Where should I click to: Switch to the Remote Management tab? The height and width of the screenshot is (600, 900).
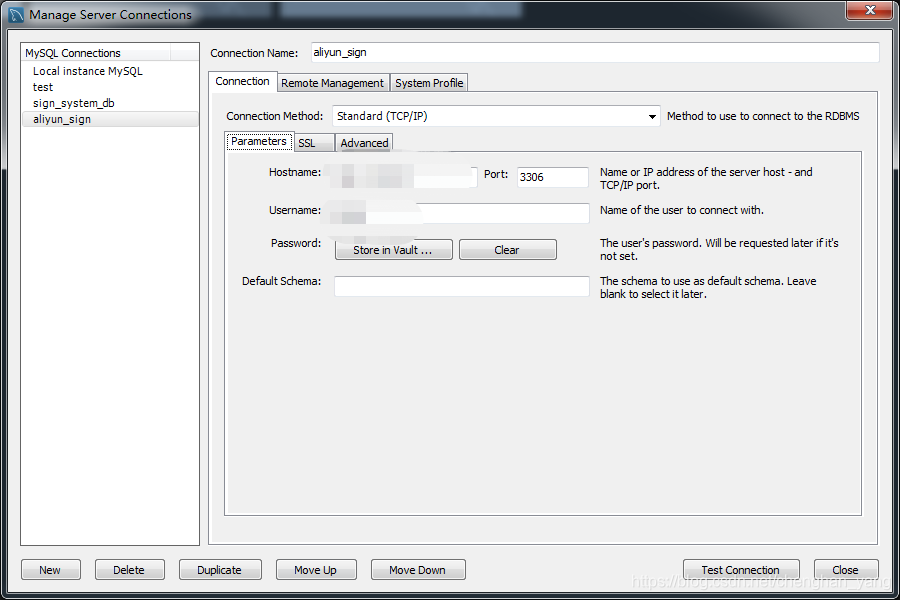pos(332,83)
